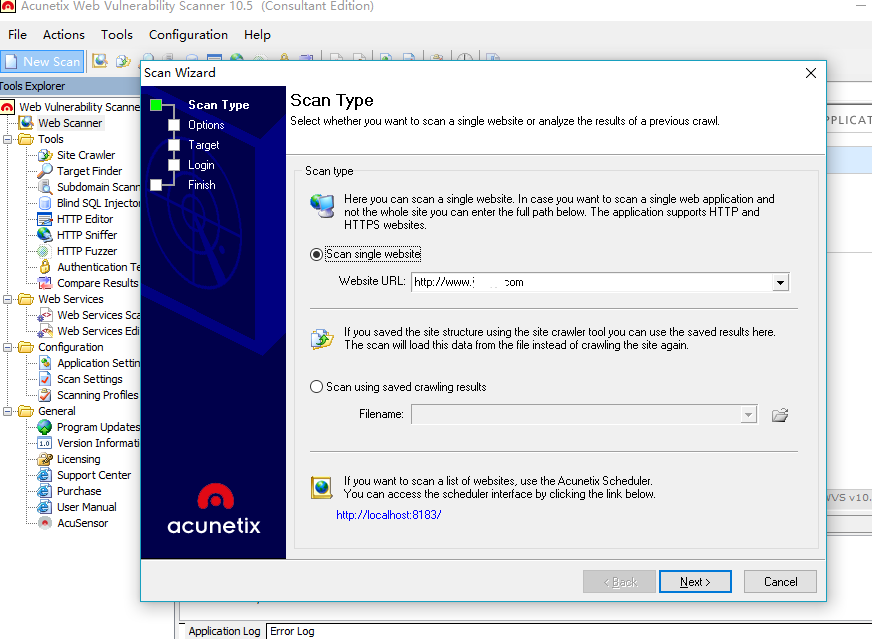Switch to the Application Log tab

(224, 631)
